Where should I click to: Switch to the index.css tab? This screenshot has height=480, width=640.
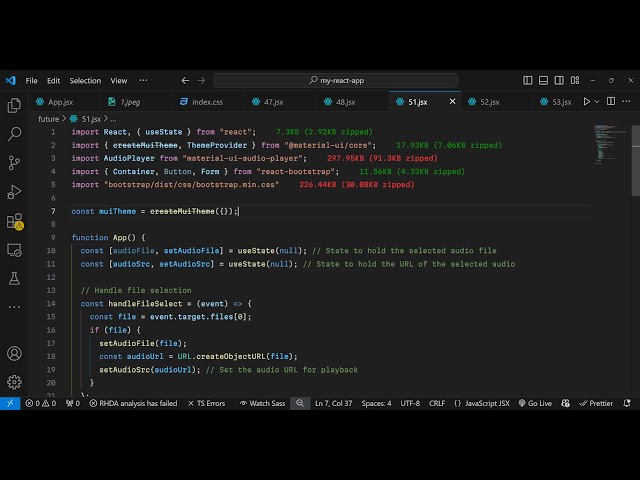(207, 101)
